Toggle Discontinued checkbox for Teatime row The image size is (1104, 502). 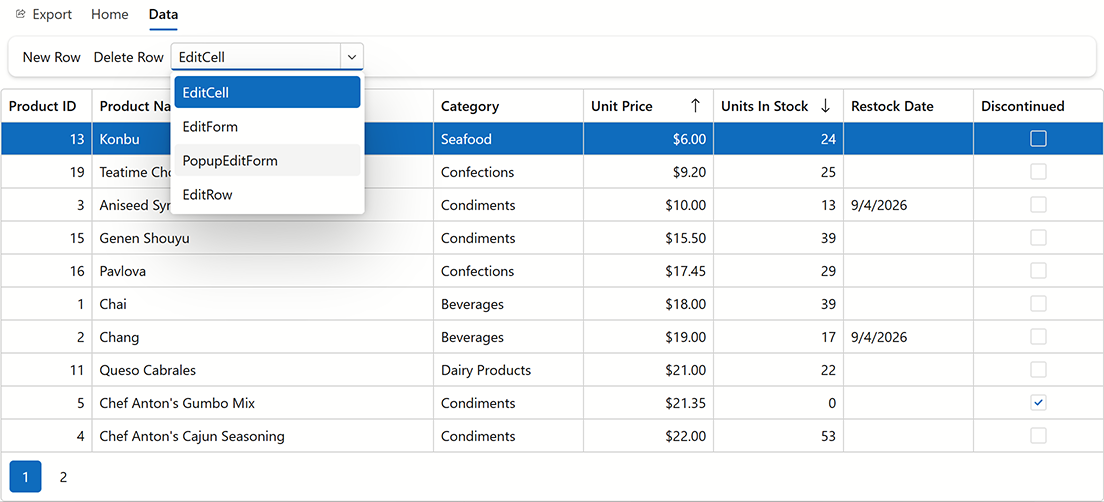pos(1038,172)
